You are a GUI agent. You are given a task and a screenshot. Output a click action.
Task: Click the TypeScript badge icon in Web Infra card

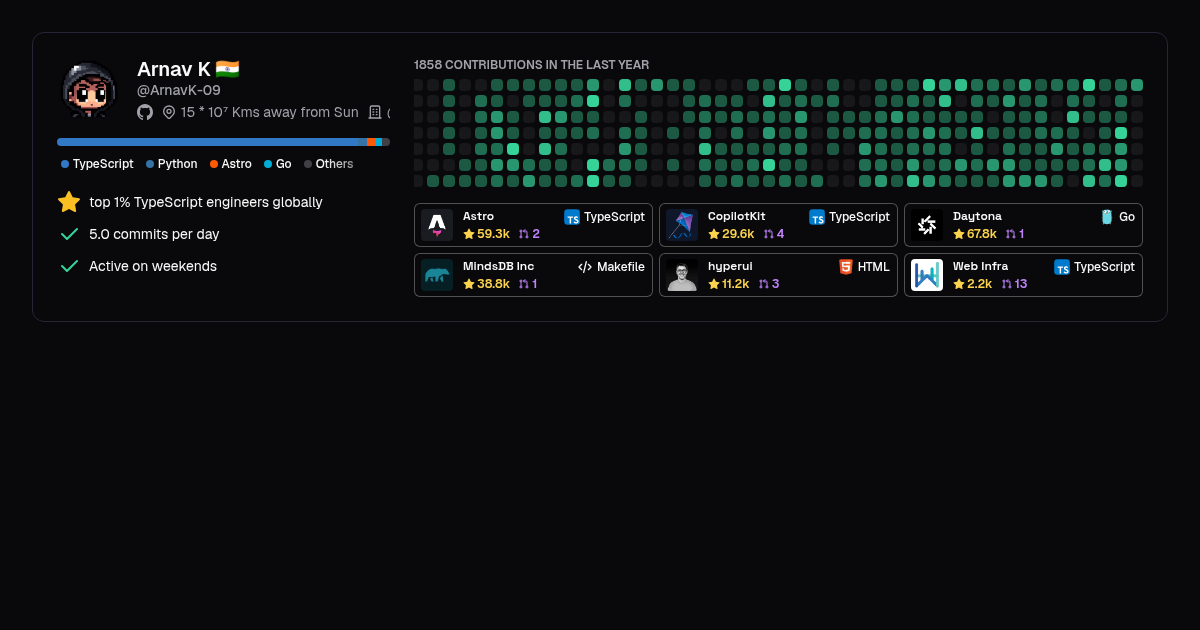click(x=1062, y=267)
